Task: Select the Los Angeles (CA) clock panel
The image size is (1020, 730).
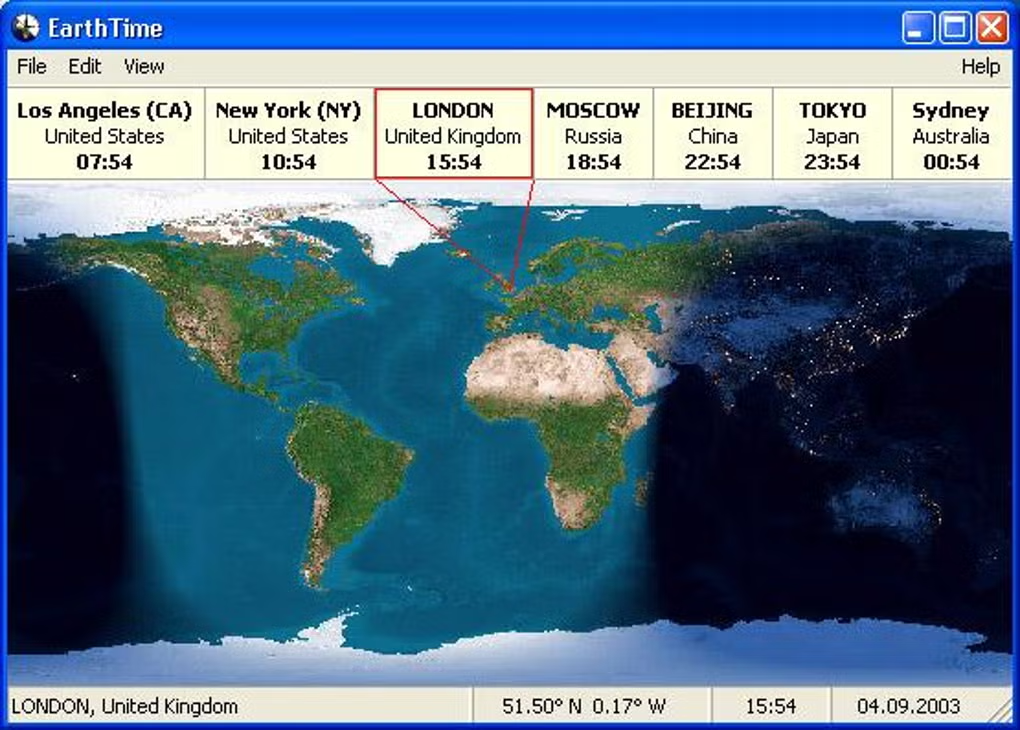Action: tap(105, 134)
